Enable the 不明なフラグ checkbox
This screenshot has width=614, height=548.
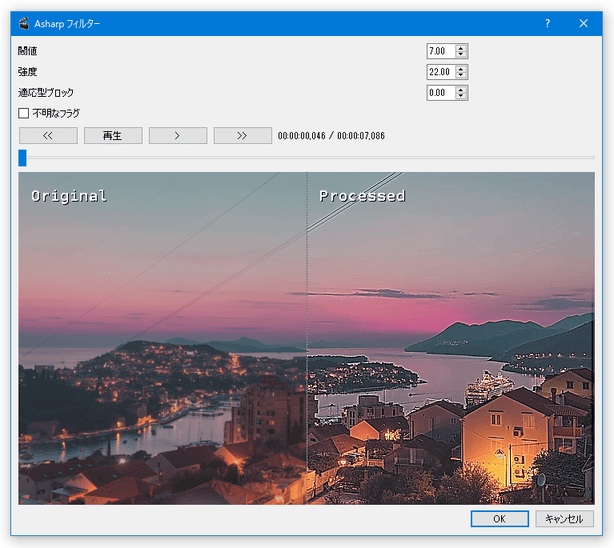coord(23,114)
